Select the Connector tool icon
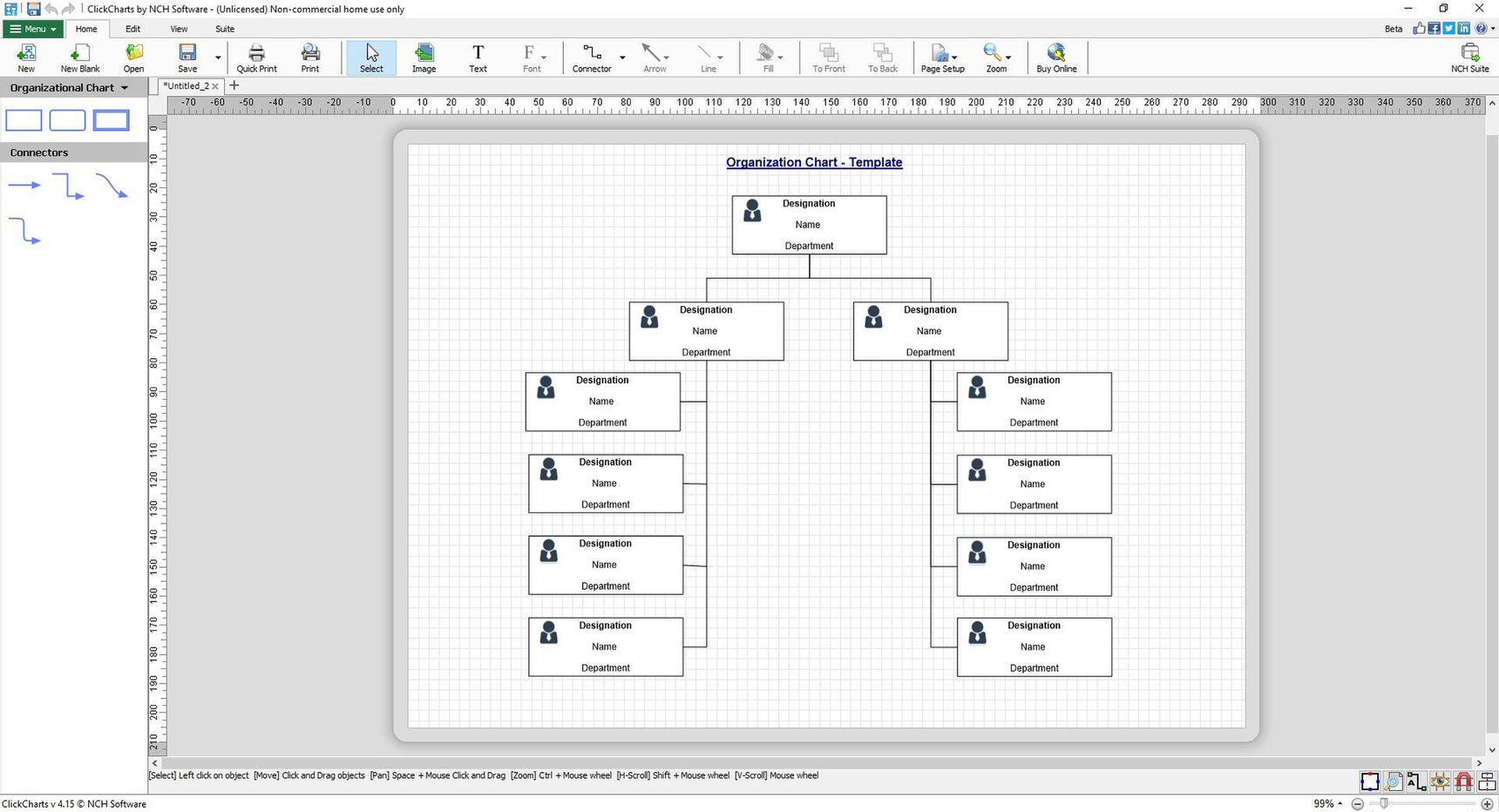This screenshot has width=1499, height=812. click(x=592, y=58)
